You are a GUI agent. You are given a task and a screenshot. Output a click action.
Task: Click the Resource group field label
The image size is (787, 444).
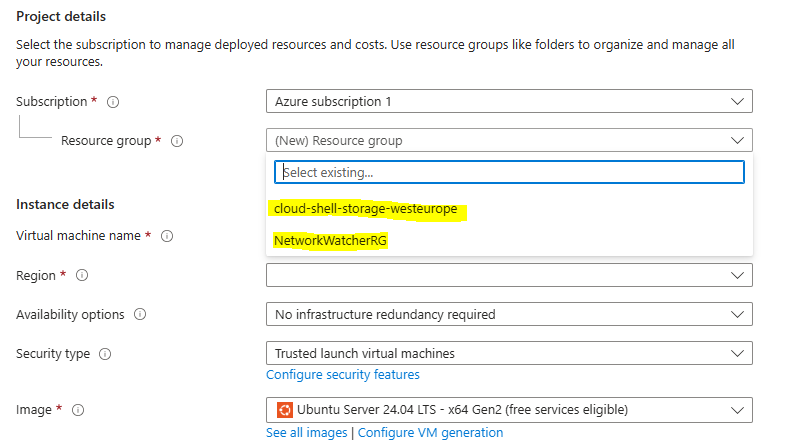pyautogui.click(x=106, y=141)
